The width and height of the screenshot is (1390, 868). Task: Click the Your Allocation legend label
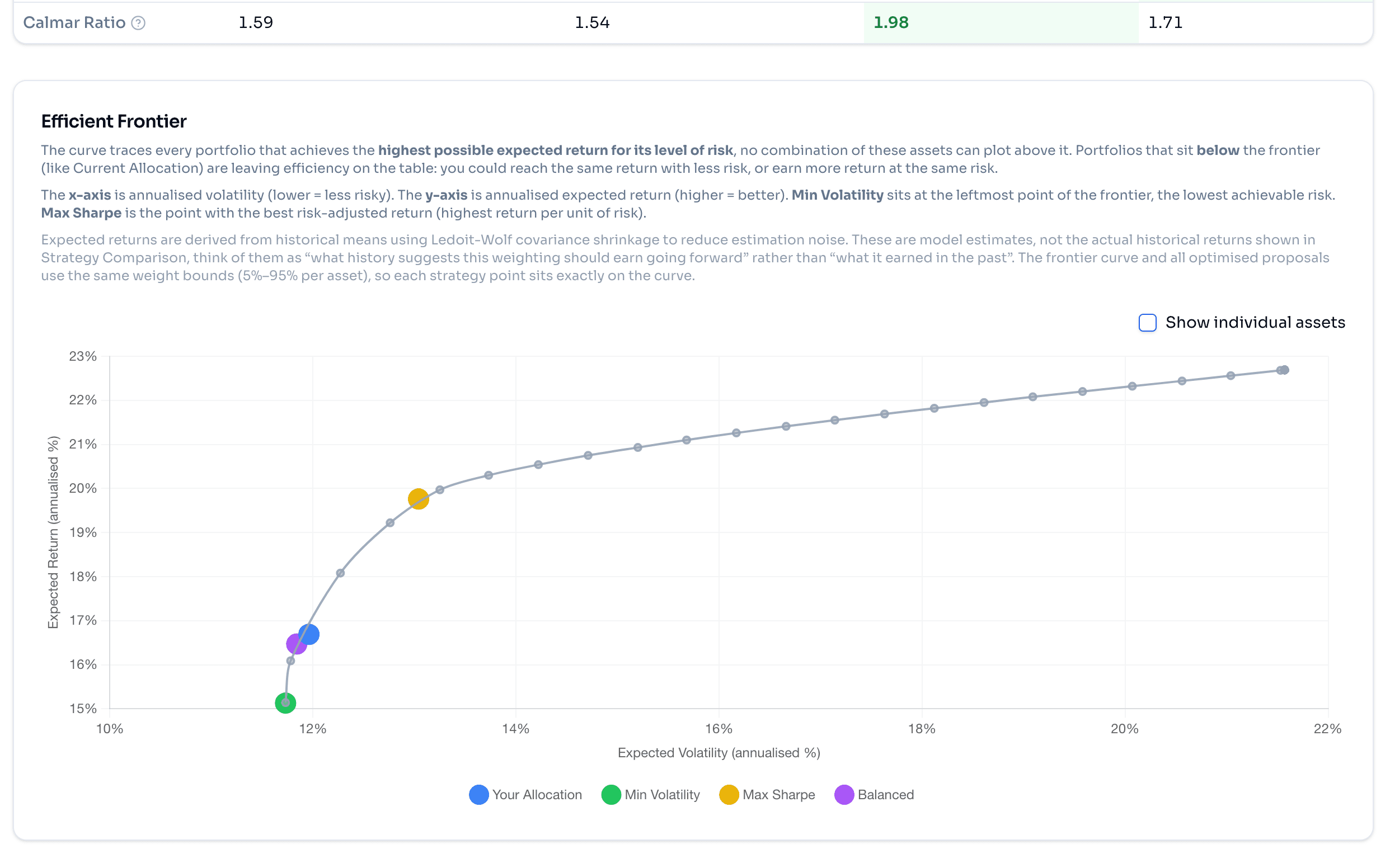tap(537, 795)
